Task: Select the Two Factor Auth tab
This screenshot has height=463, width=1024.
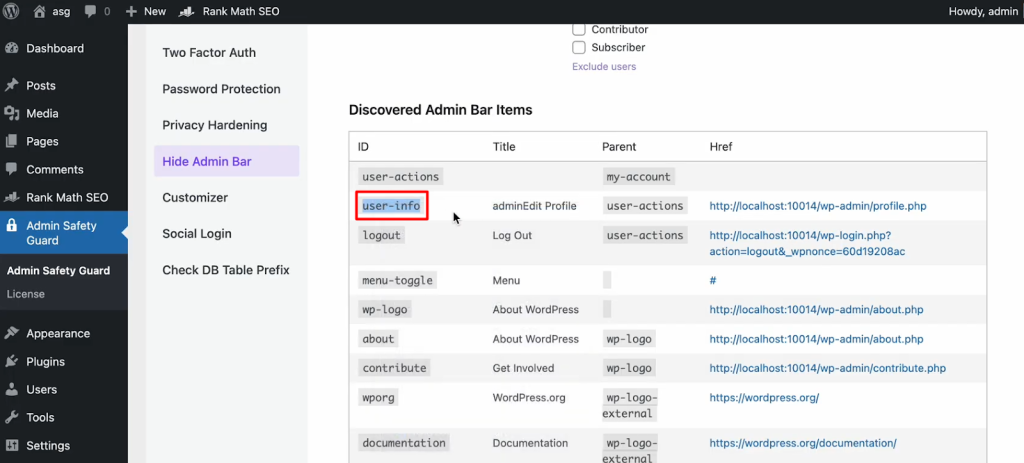Action: click(x=209, y=53)
